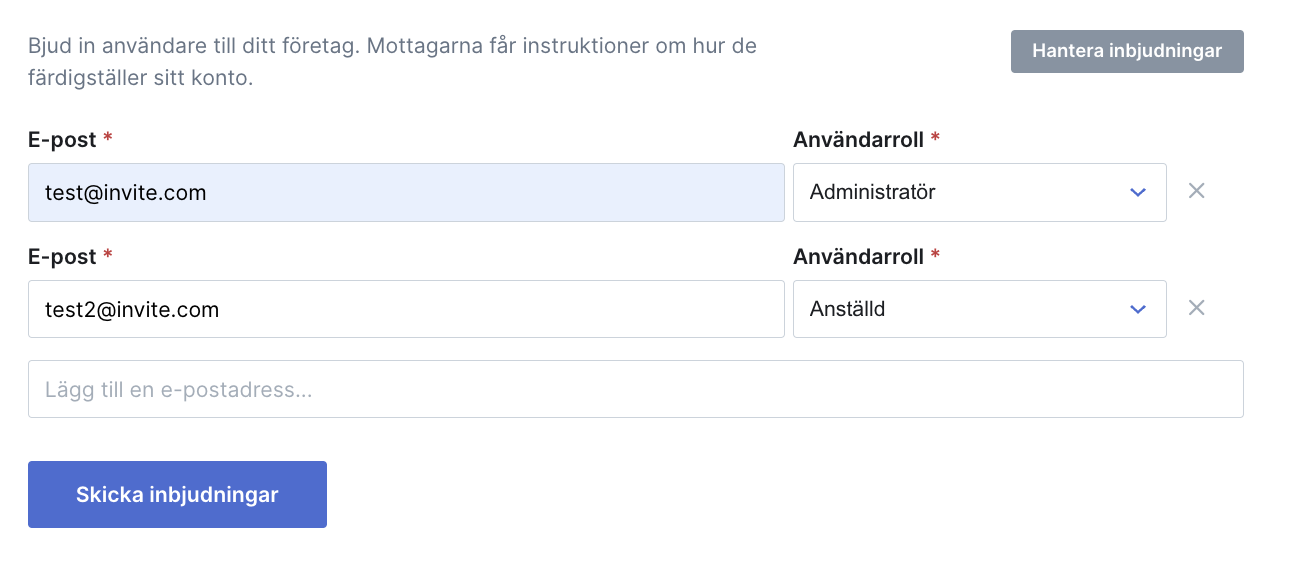Click the Användarroll label above Administratör
The image size is (1304, 584).
tap(858, 140)
